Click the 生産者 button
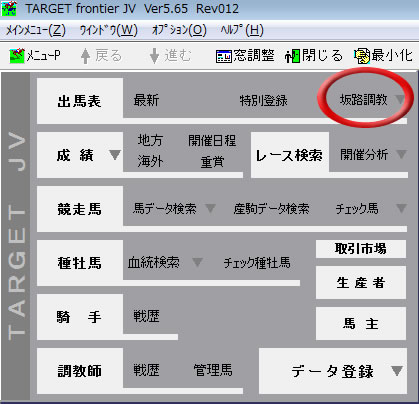419x404 pixels. click(x=361, y=282)
